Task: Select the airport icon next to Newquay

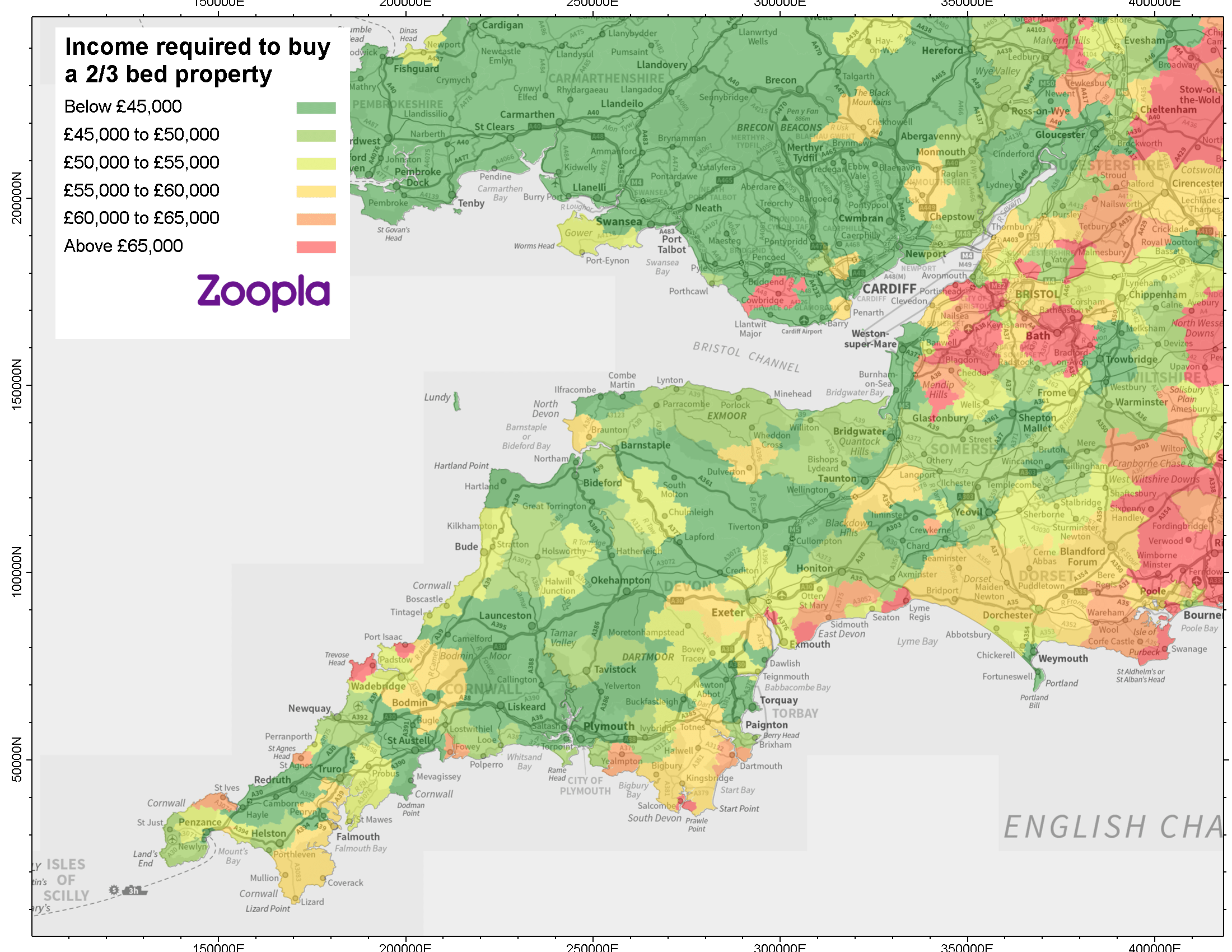Action: point(359,707)
